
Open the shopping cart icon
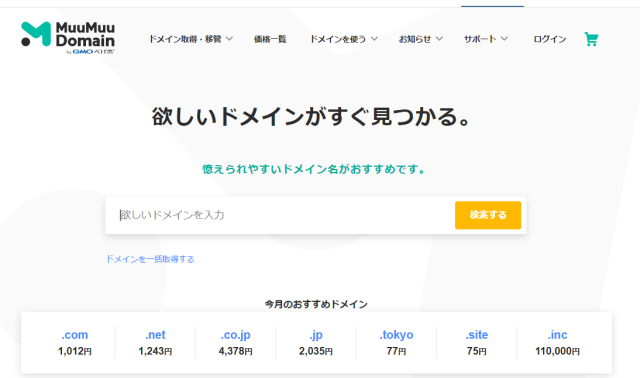(591, 39)
